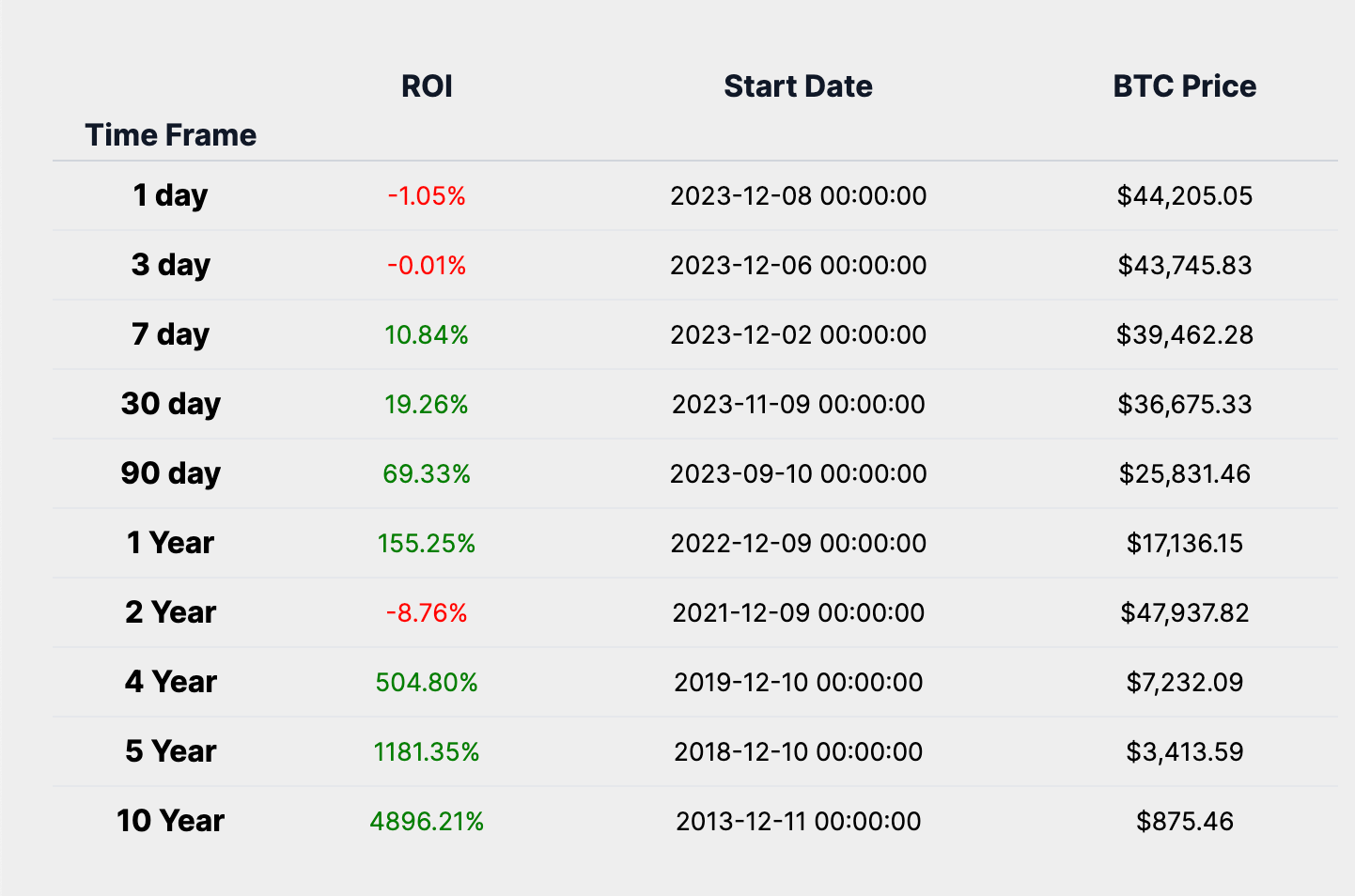The width and height of the screenshot is (1355, 896).
Task: Click the Start Date column header
Action: (x=798, y=86)
